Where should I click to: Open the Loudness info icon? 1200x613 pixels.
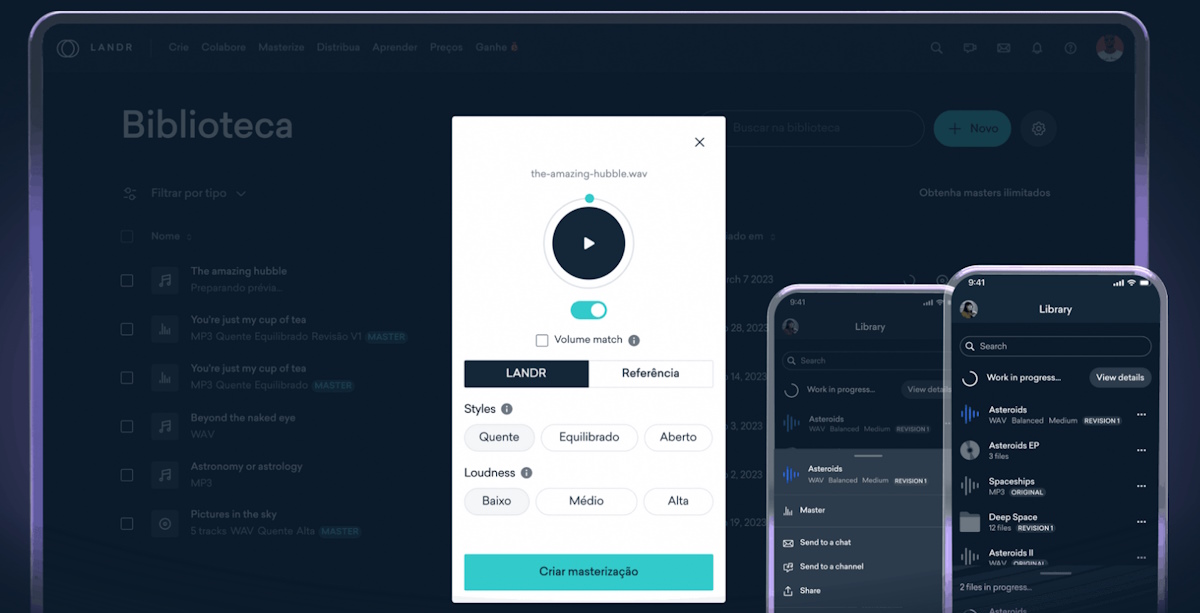coord(526,473)
